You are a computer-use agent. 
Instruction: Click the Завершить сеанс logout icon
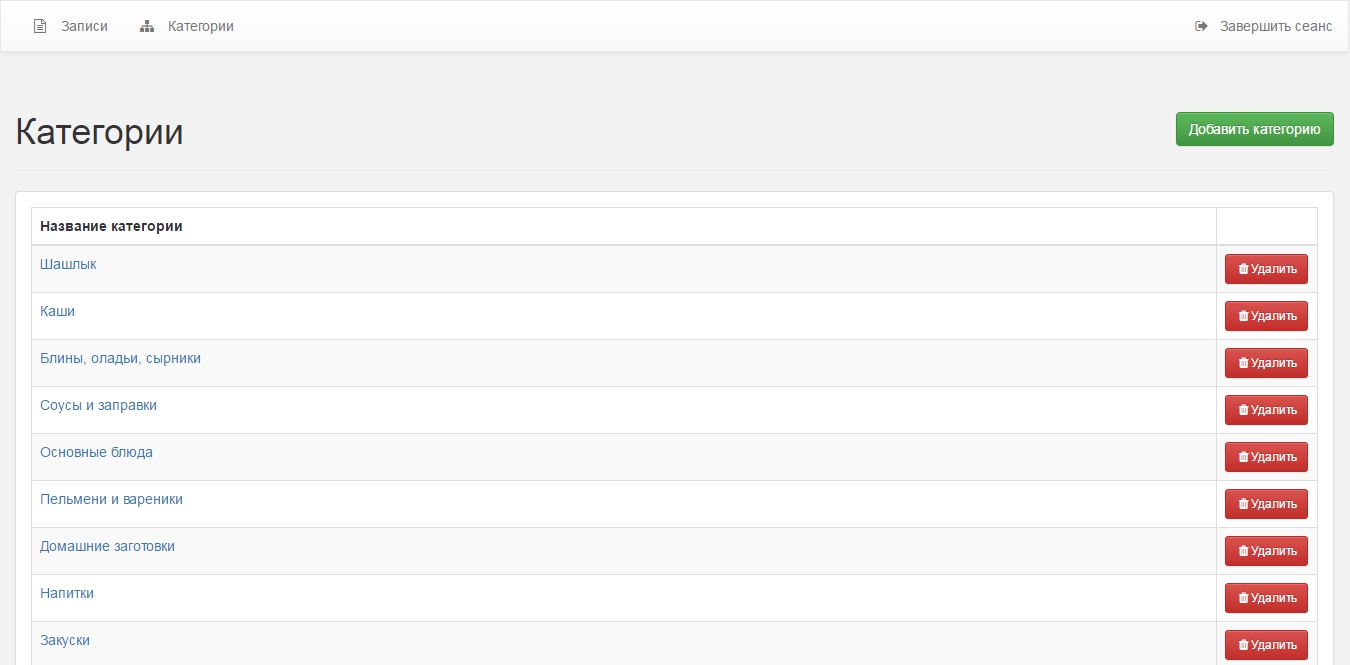pos(1201,26)
